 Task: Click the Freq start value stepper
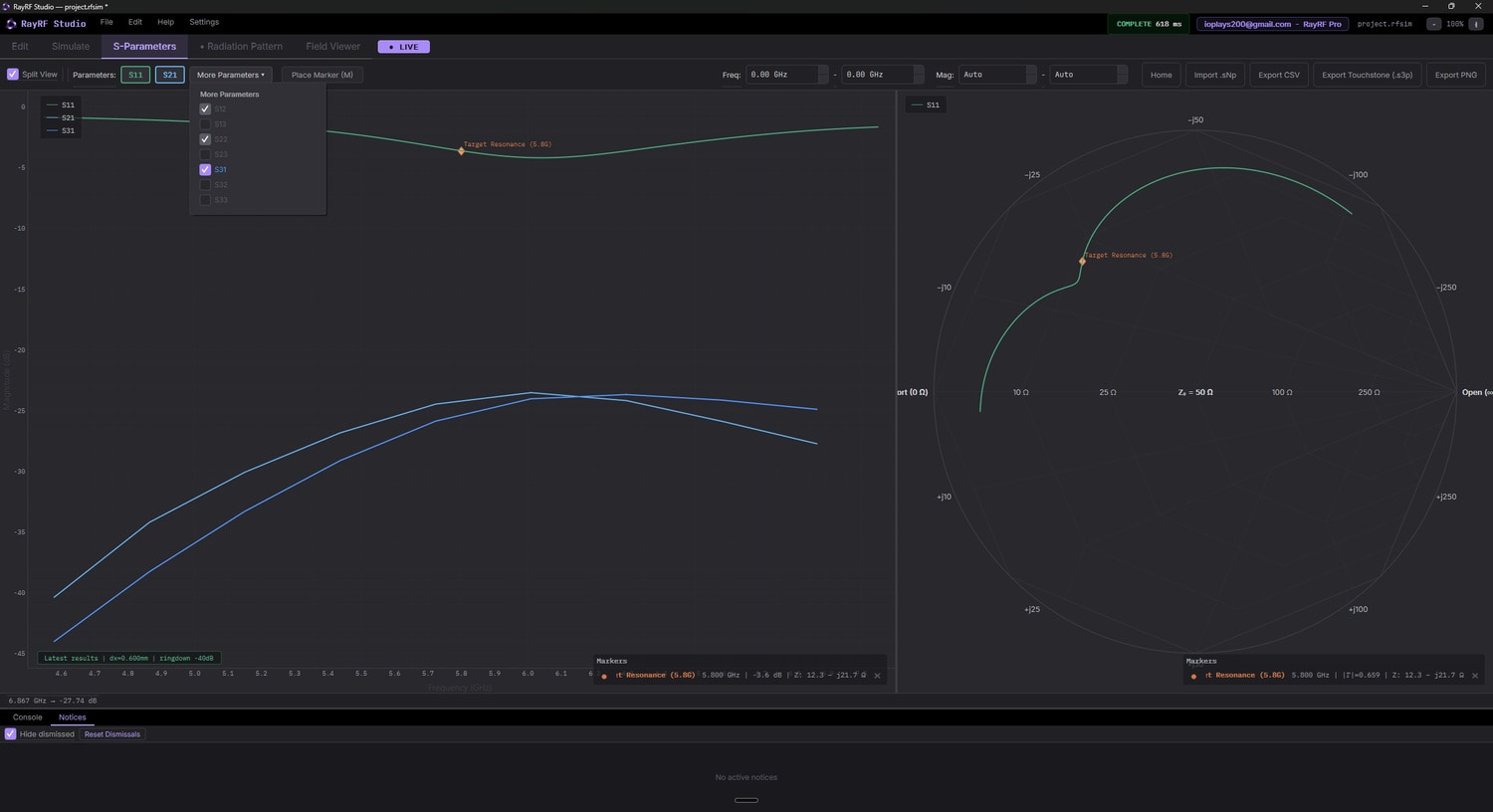click(823, 75)
